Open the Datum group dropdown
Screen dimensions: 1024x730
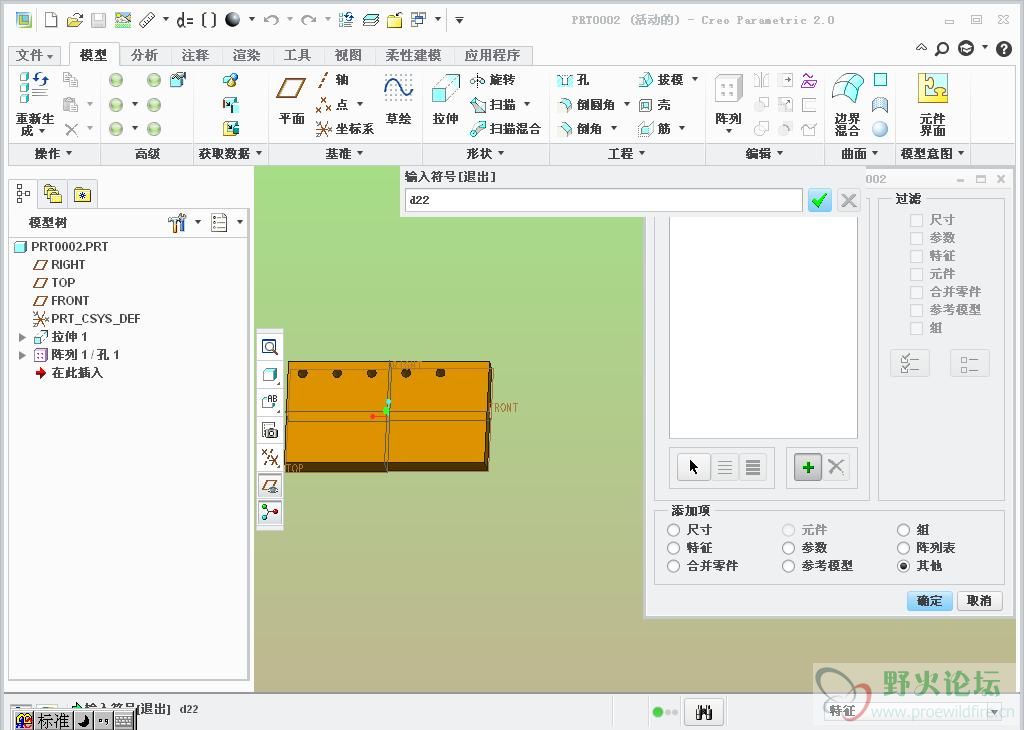pyautogui.click(x=344, y=153)
